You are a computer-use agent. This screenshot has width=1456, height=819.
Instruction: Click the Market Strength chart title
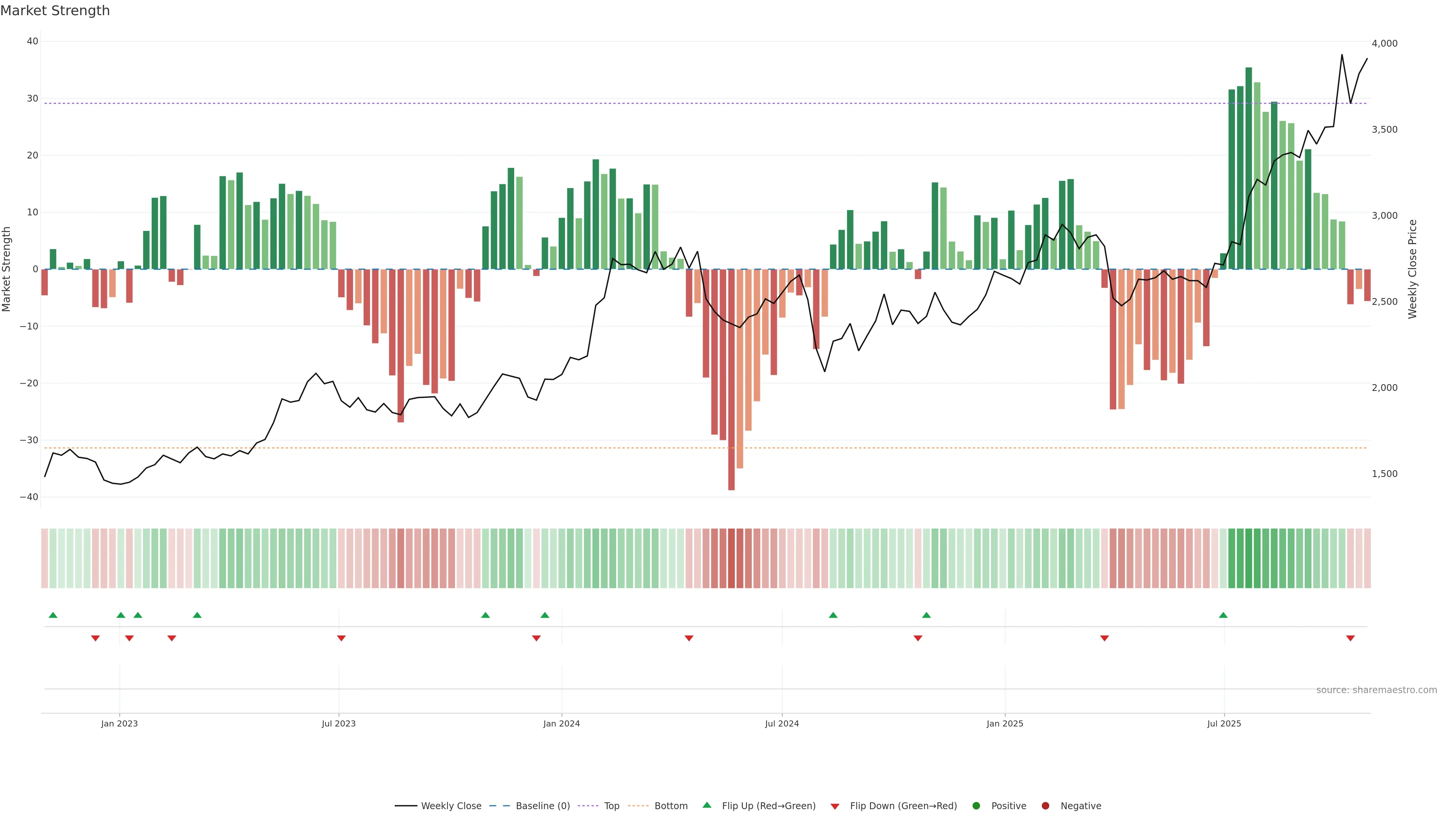pyautogui.click(x=55, y=11)
